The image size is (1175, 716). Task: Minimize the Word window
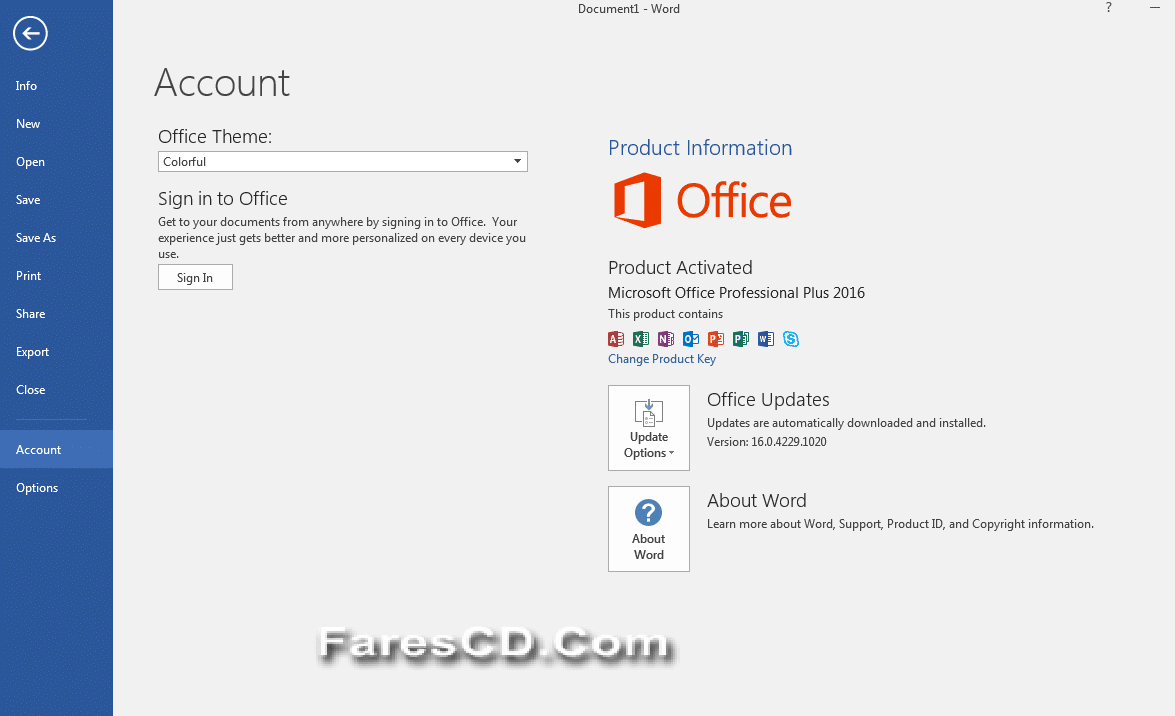coord(1155,7)
